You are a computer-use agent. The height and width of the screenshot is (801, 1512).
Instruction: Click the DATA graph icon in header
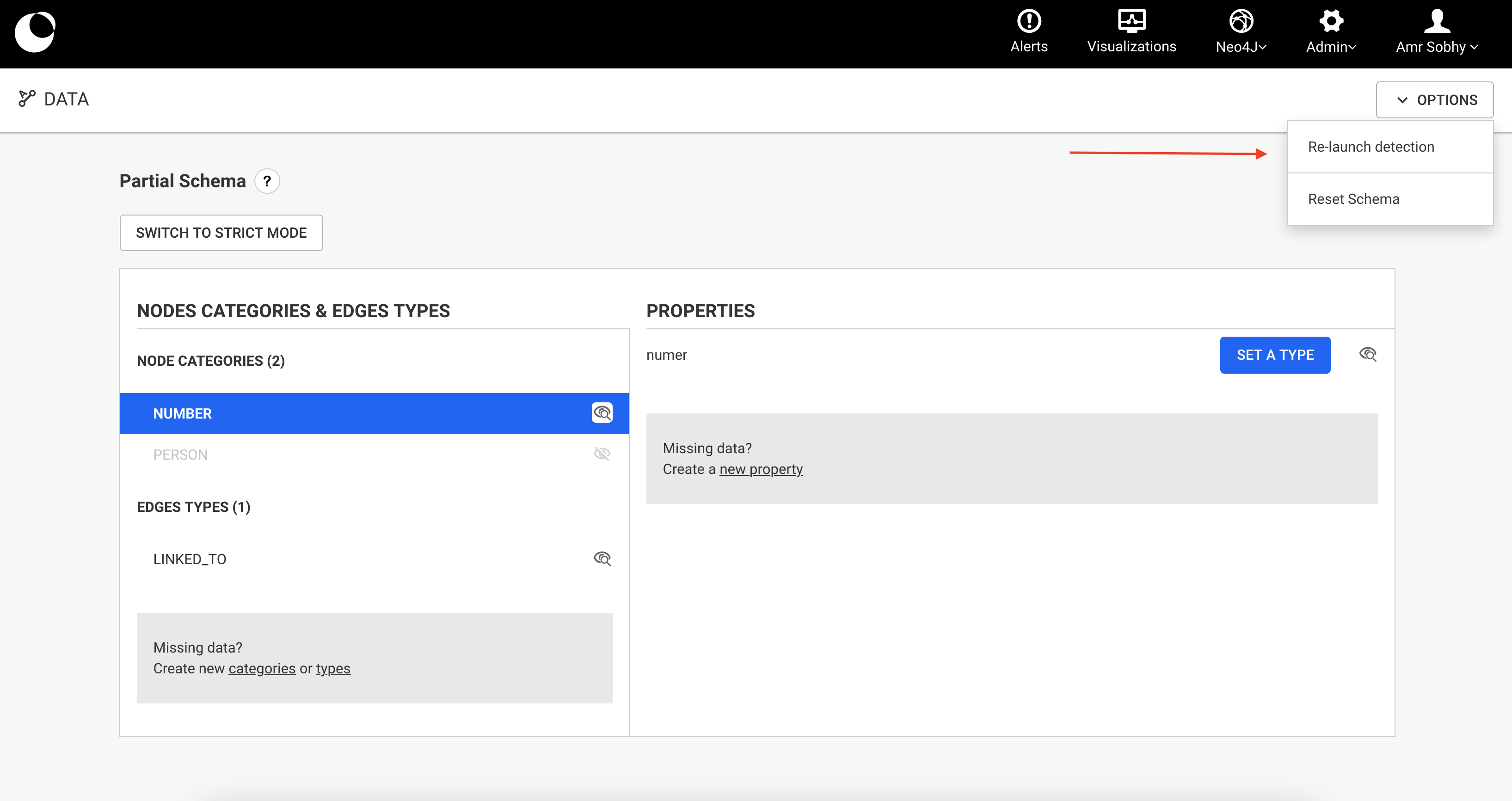click(27, 99)
